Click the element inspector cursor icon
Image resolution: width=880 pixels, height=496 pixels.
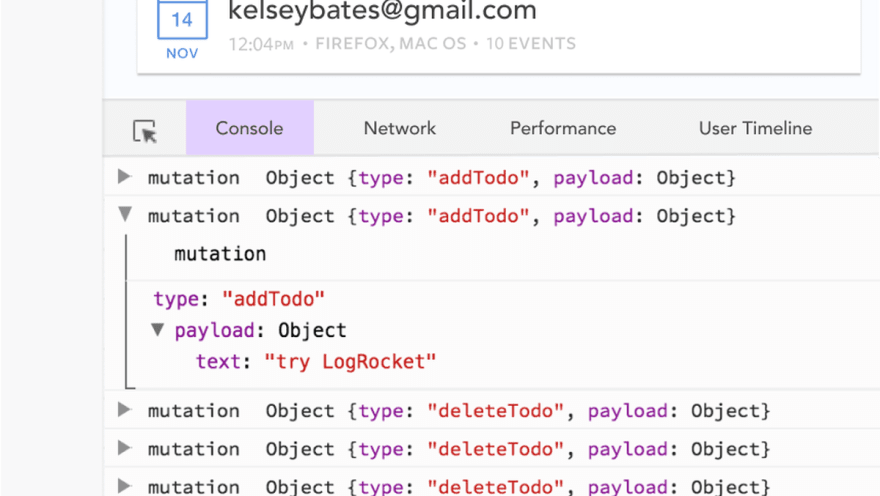click(145, 131)
